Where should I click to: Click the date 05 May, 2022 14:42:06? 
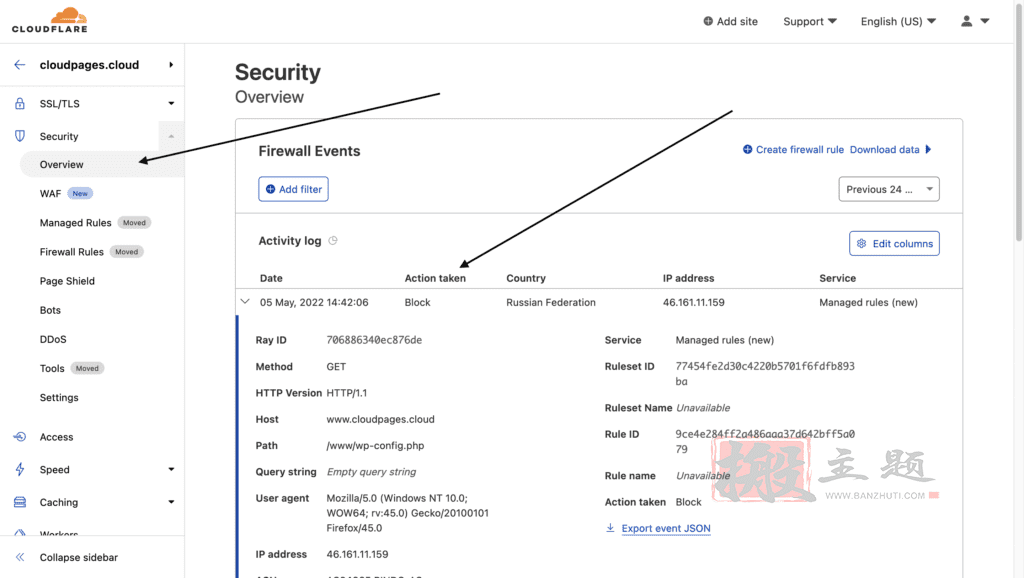pyautogui.click(x=314, y=302)
